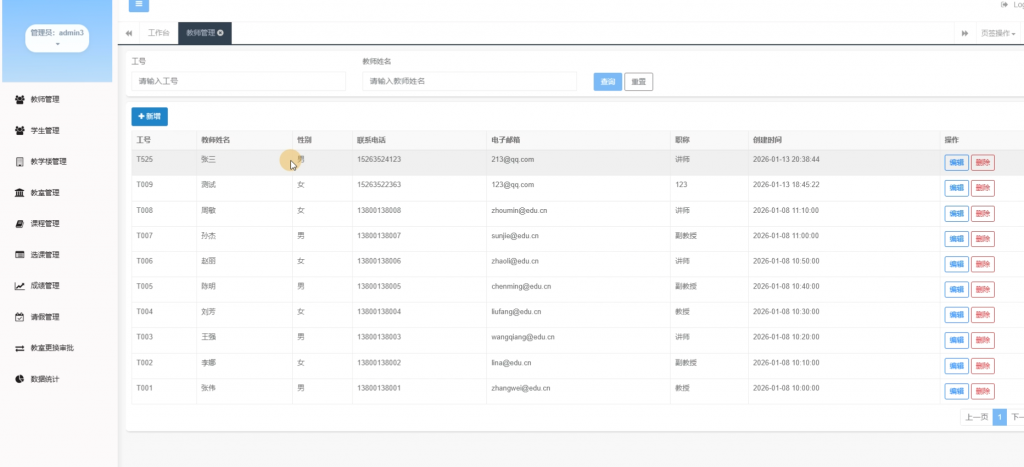Click the phone cell 15263524123
The height and width of the screenshot is (467, 1024).
379,159
